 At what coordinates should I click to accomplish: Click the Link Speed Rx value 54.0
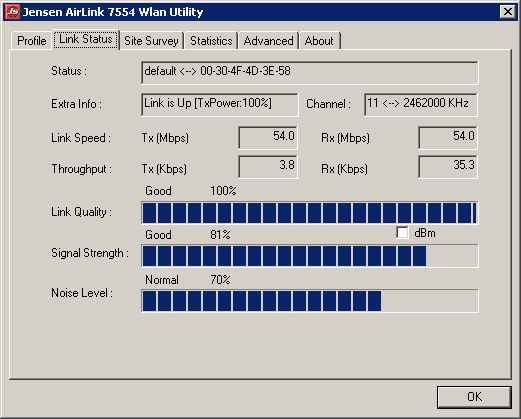click(448, 137)
